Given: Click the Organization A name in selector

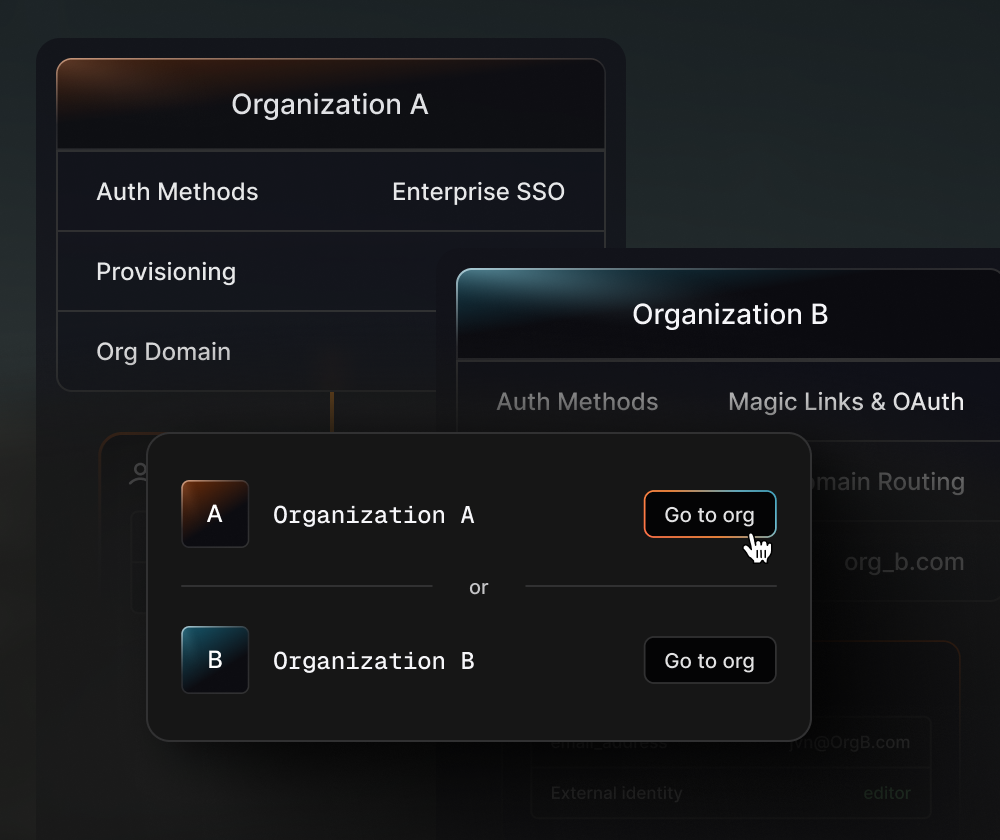Looking at the screenshot, I should [x=374, y=515].
